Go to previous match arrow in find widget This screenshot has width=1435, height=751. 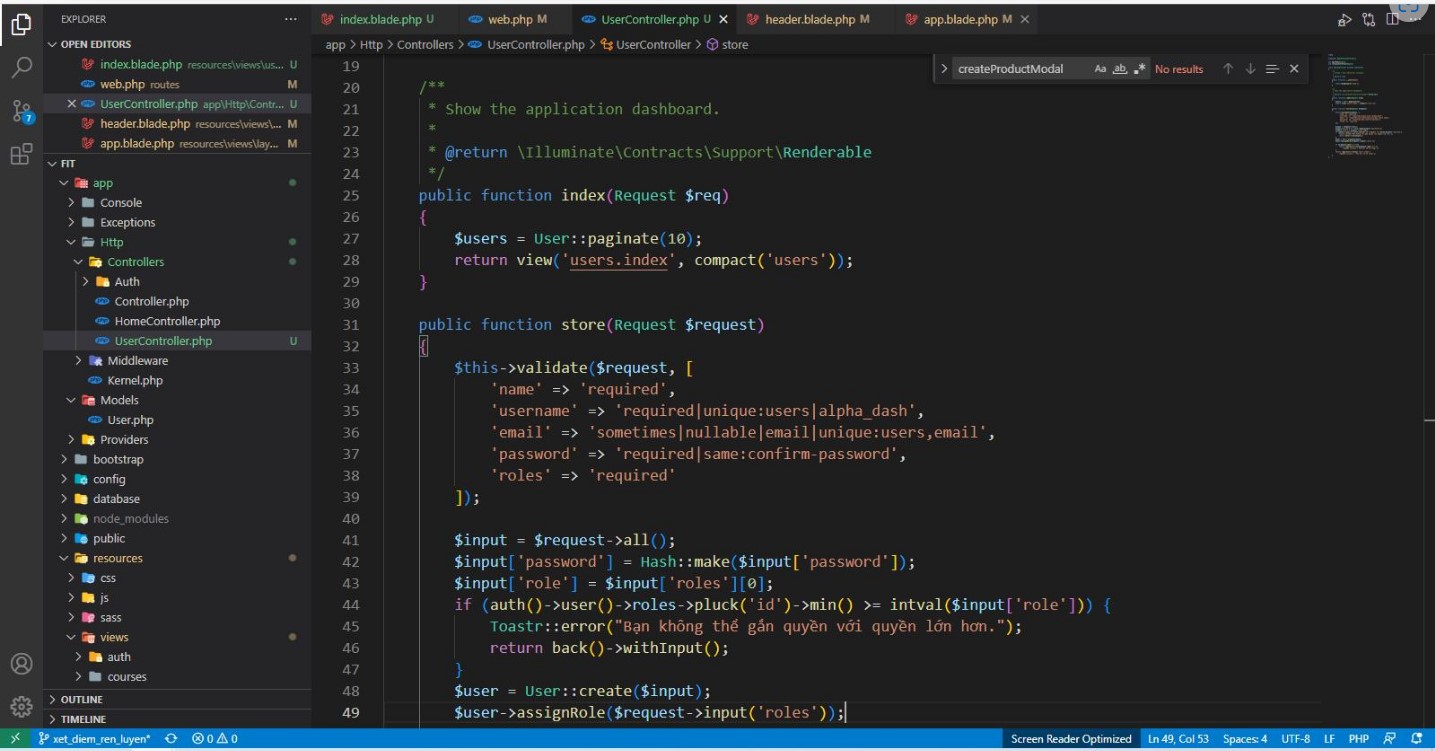[1227, 69]
